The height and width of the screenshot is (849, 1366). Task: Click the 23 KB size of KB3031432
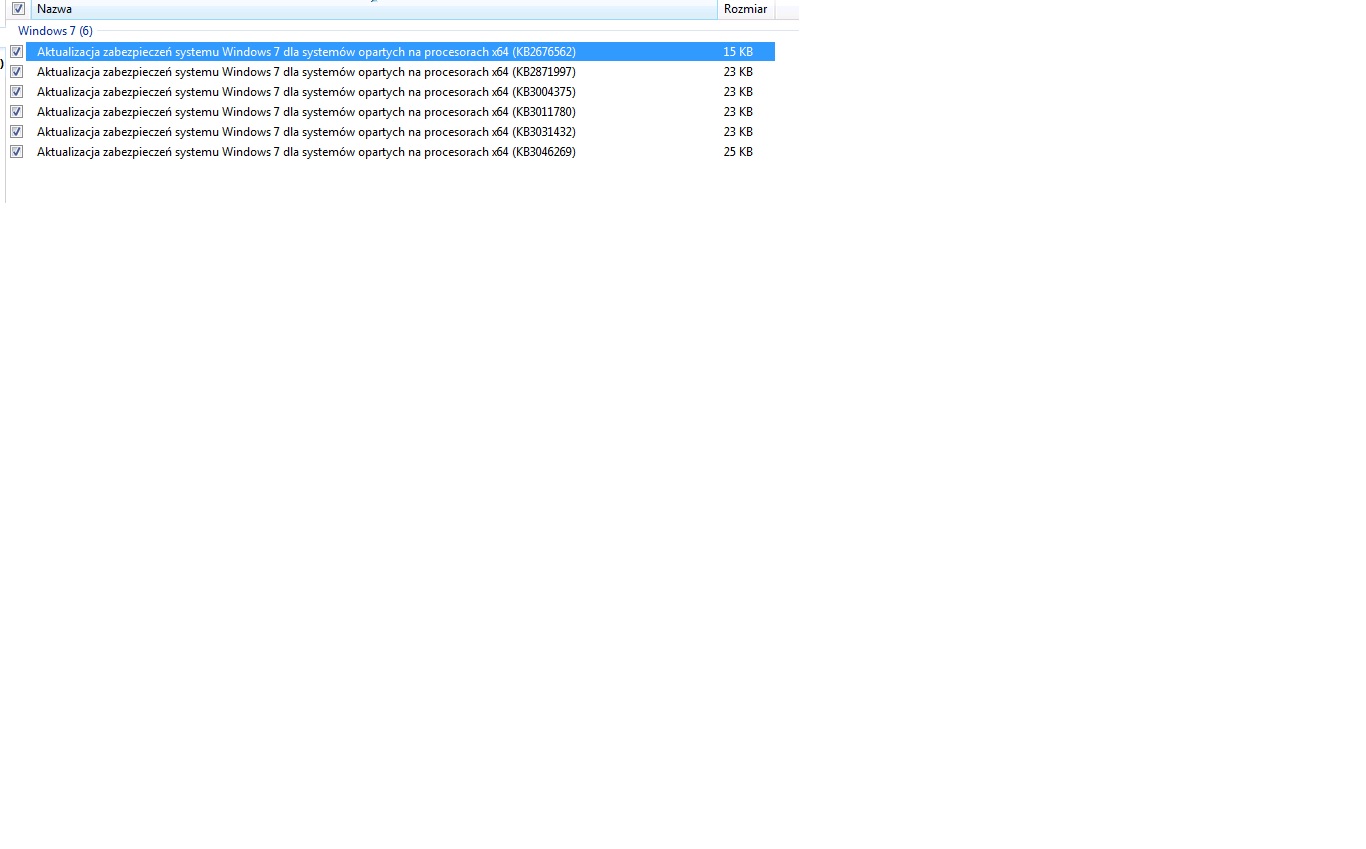tap(738, 132)
